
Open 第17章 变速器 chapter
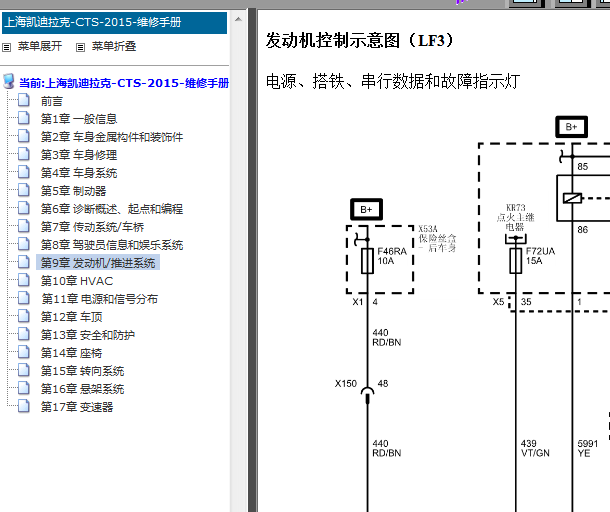(77, 407)
